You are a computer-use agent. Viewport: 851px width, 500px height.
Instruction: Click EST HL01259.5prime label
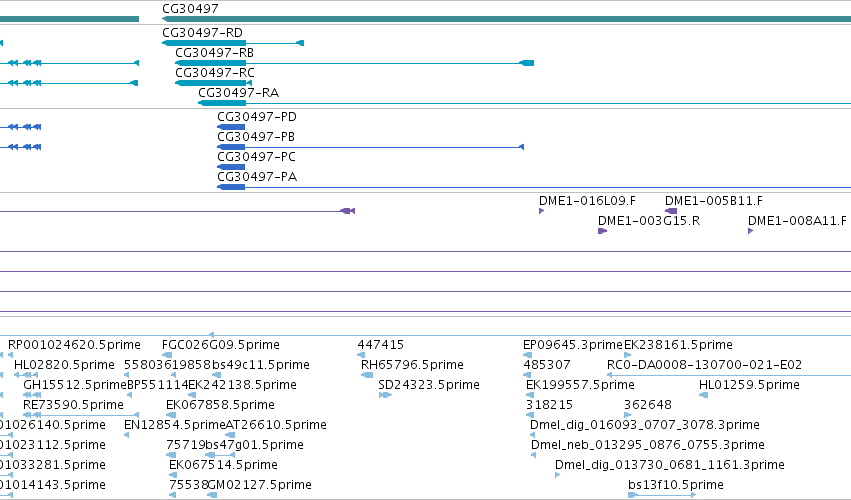pyautogui.click(x=749, y=385)
